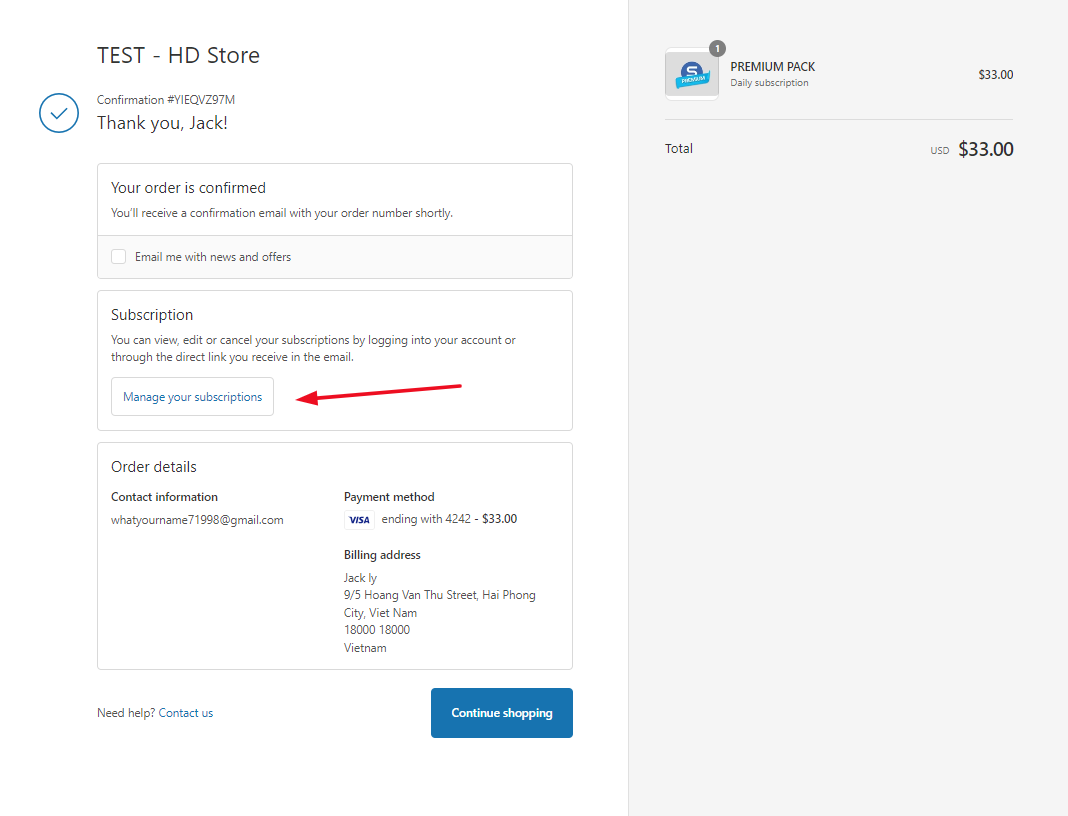Click the Daily subscription label
Screen dimensions: 1068x816
pos(769,83)
